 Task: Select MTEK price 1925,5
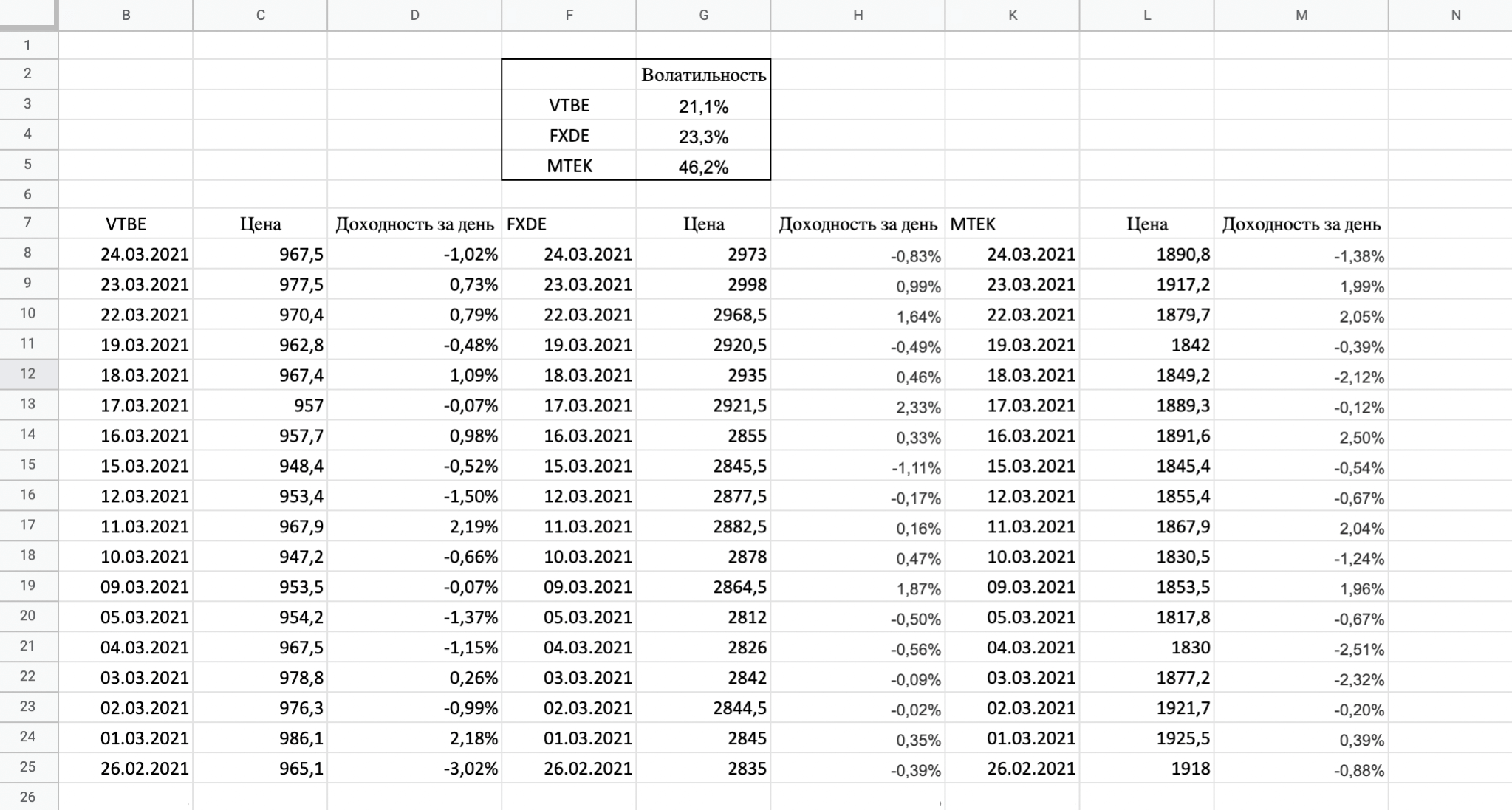pyautogui.click(x=1146, y=738)
